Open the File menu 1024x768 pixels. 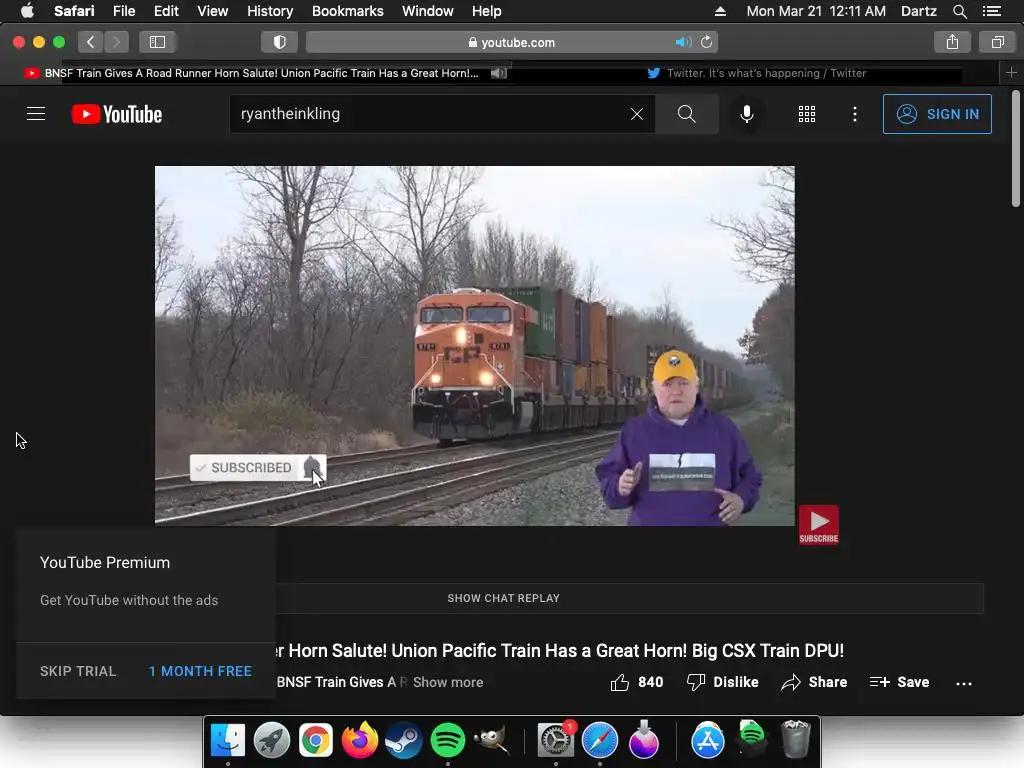(x=123, y=11)
